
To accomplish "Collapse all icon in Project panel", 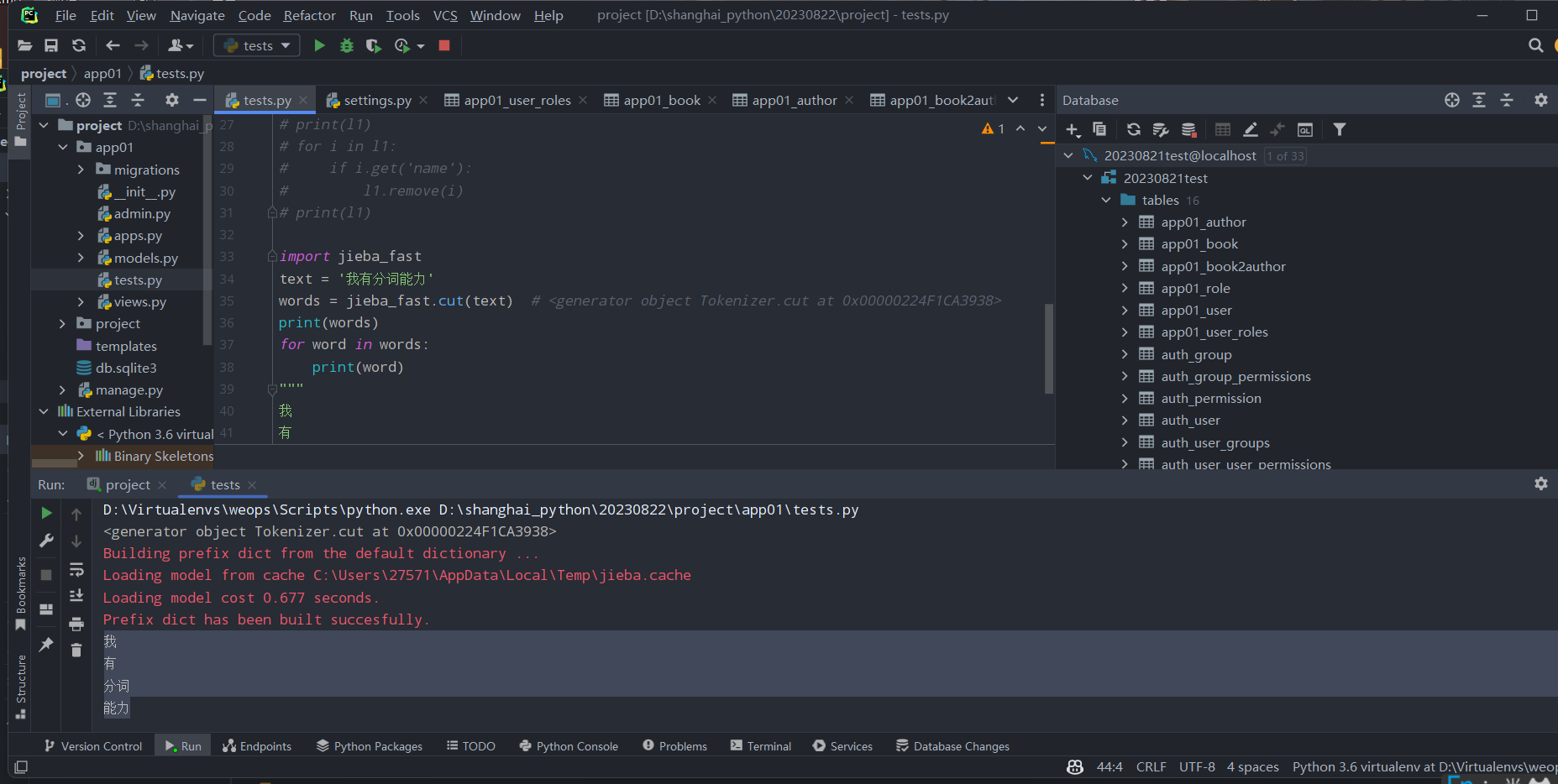I will [x=138, y=100].
